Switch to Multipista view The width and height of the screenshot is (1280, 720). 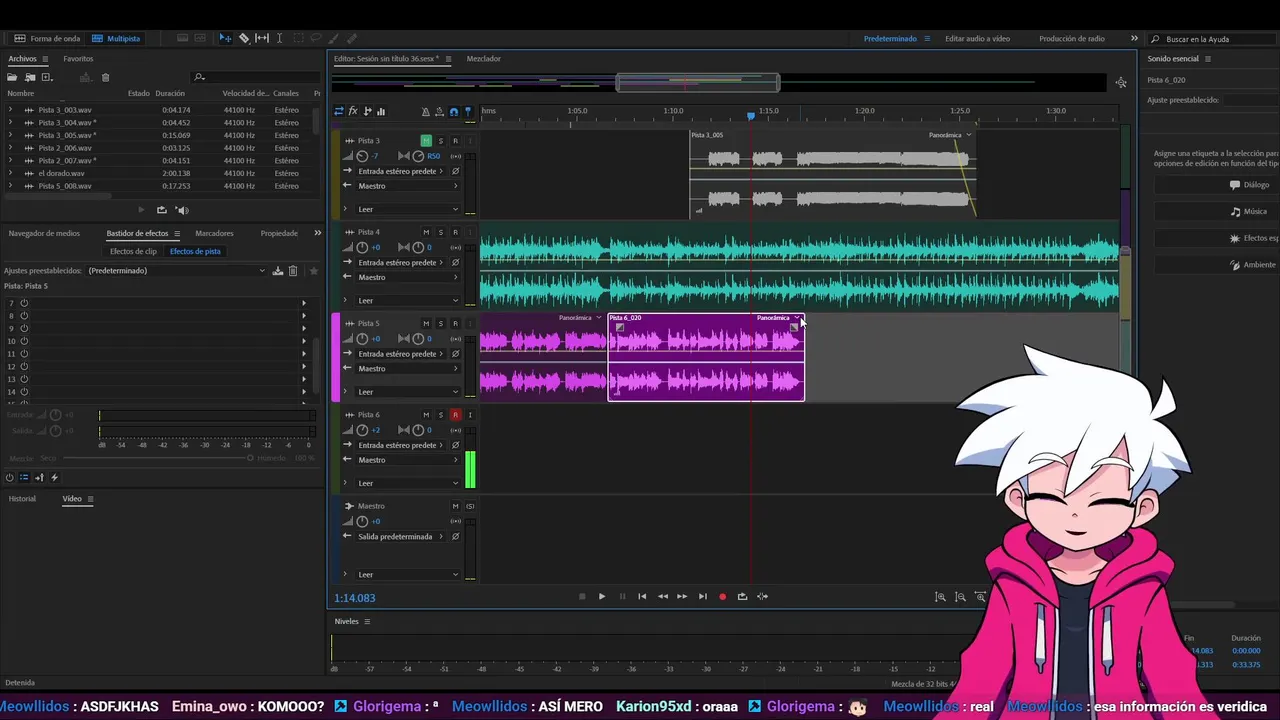click(x=116, y=38)
